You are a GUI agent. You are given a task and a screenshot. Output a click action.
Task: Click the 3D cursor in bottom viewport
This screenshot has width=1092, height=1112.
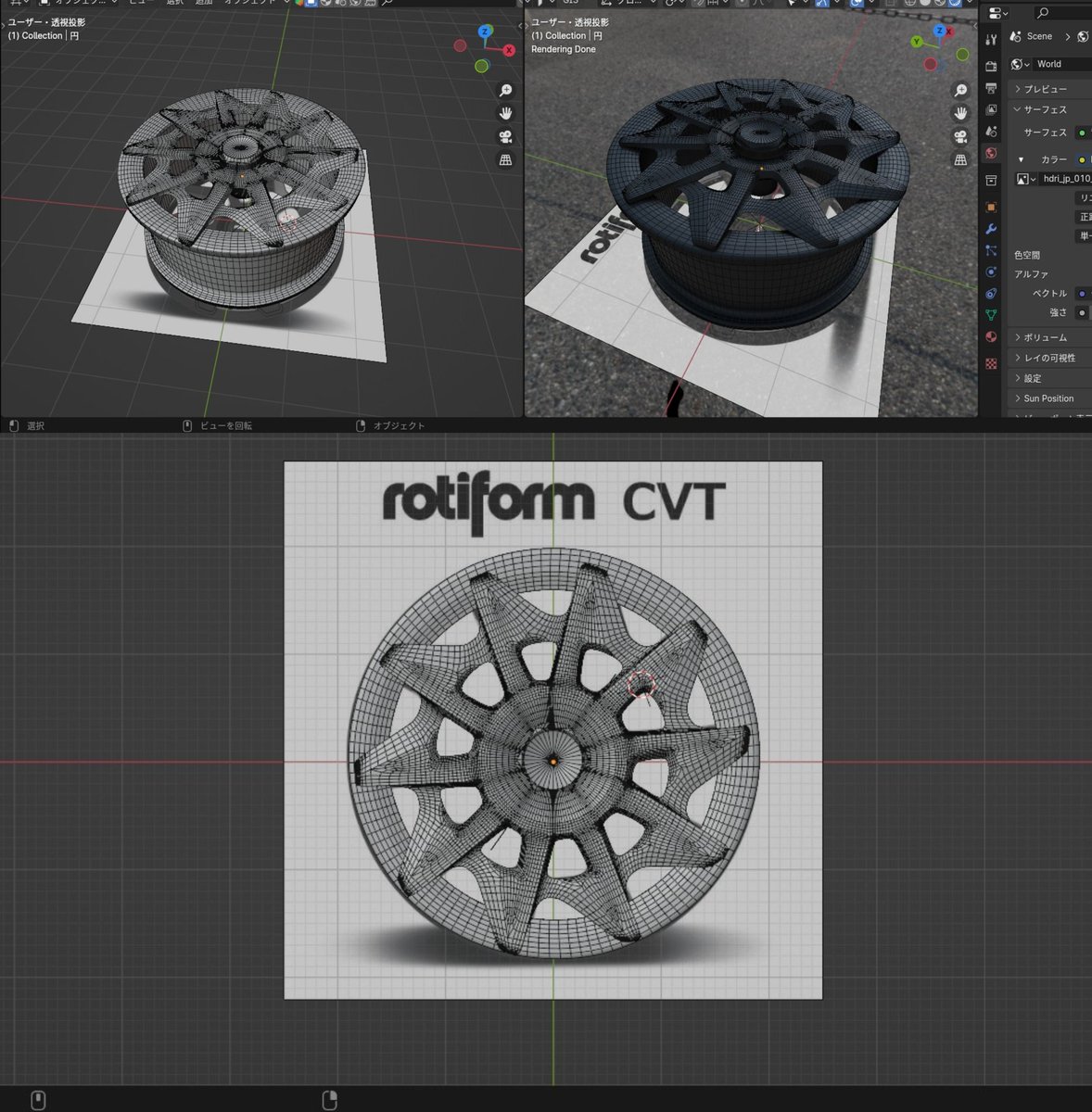tap(641, 685)
